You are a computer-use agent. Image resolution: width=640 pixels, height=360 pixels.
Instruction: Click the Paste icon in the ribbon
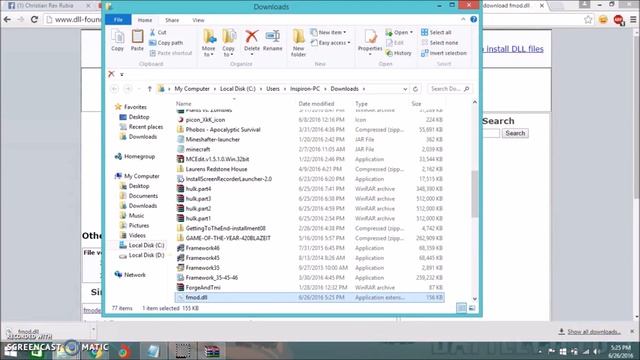(137, 40)
